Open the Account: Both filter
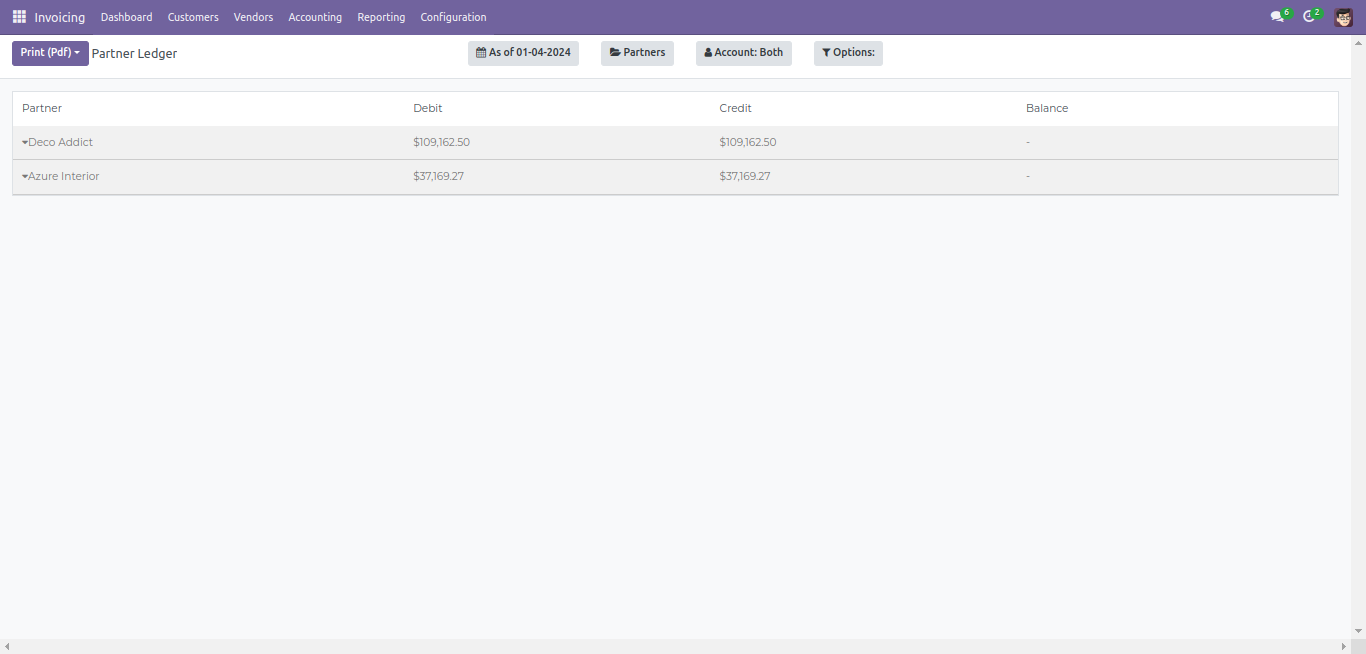 (x=743, y=53)
